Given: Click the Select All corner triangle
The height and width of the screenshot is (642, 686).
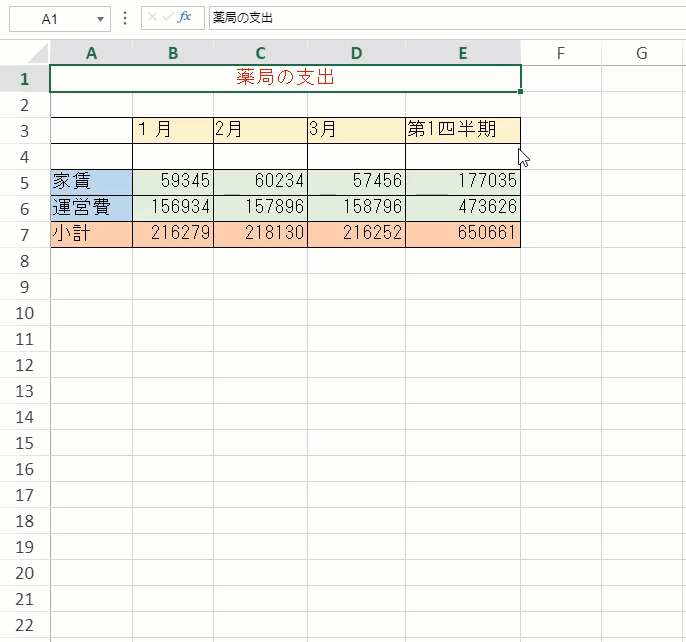Looking at the screenshot, I should click(38, 53).
